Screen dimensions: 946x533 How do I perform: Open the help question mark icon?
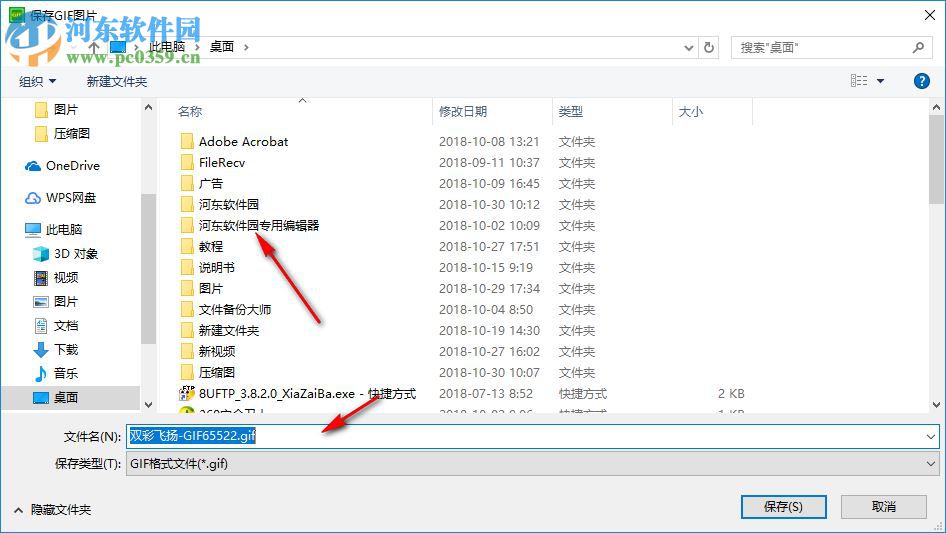921,81
